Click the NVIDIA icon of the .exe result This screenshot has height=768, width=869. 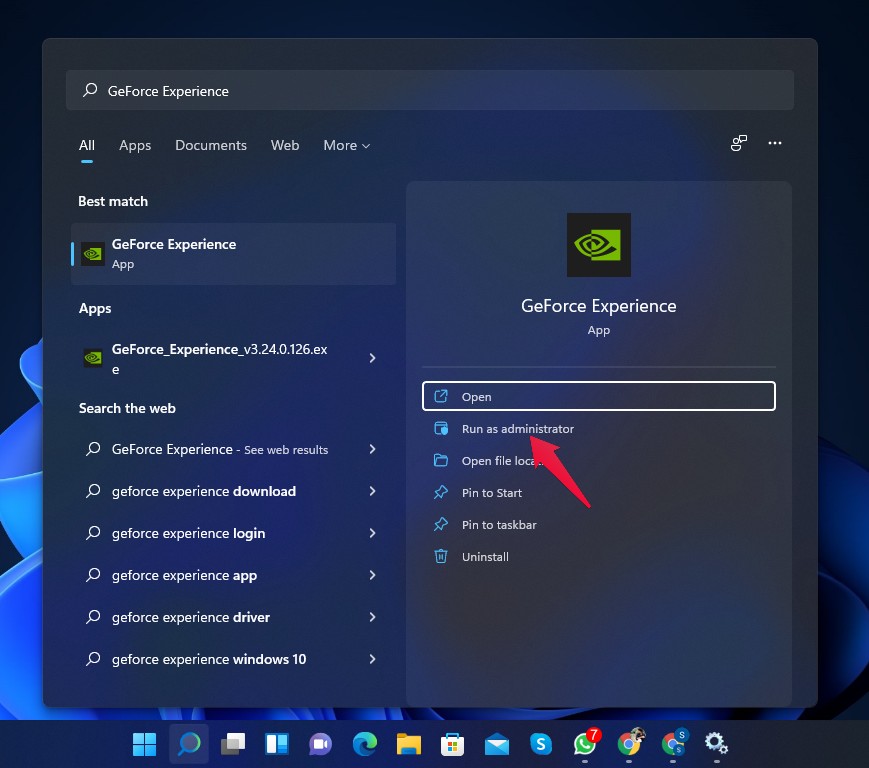pyautogui.click(x=93, y=358)
